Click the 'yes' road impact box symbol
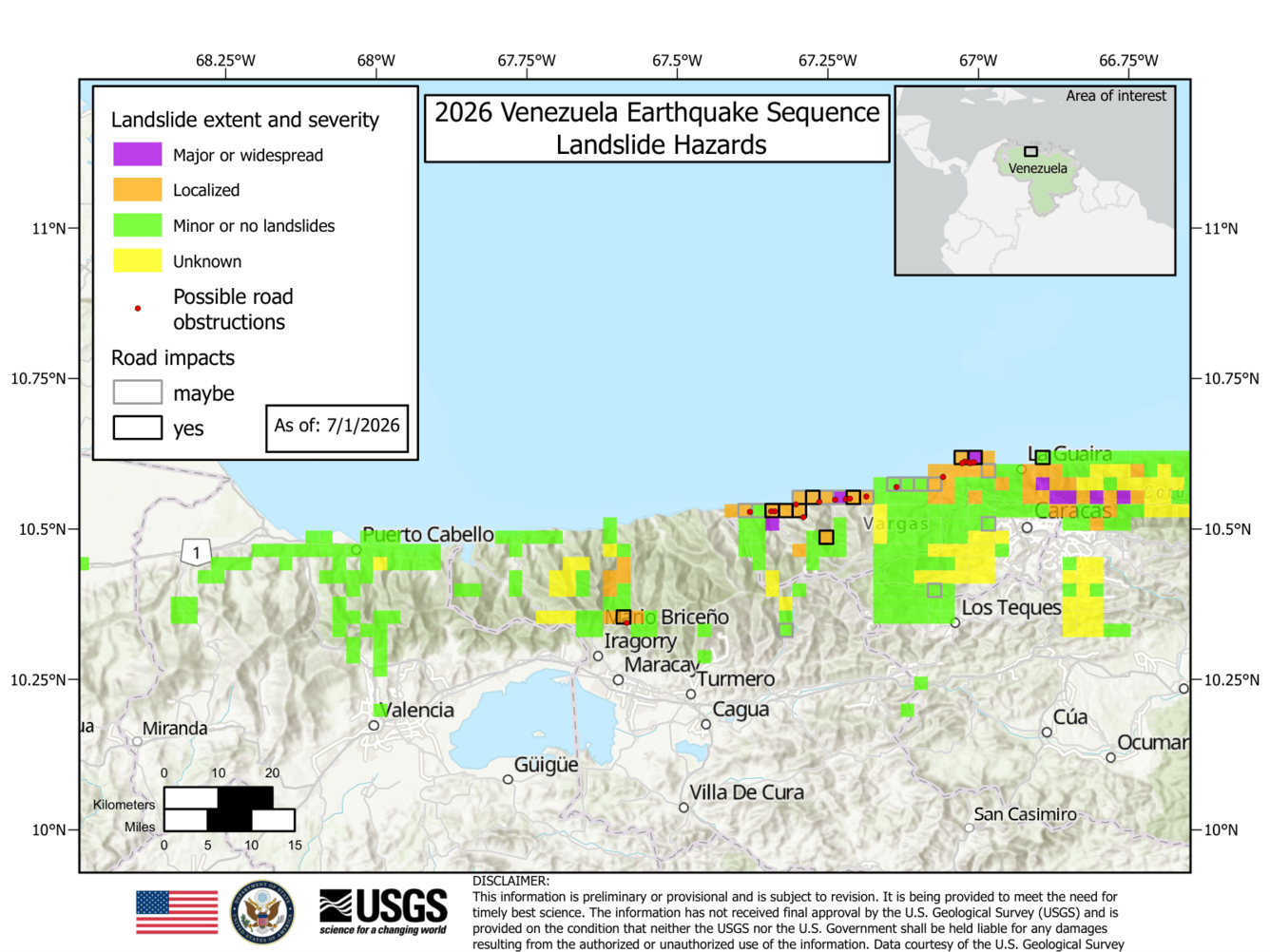 pyautogui.click(x=138, y=428)
